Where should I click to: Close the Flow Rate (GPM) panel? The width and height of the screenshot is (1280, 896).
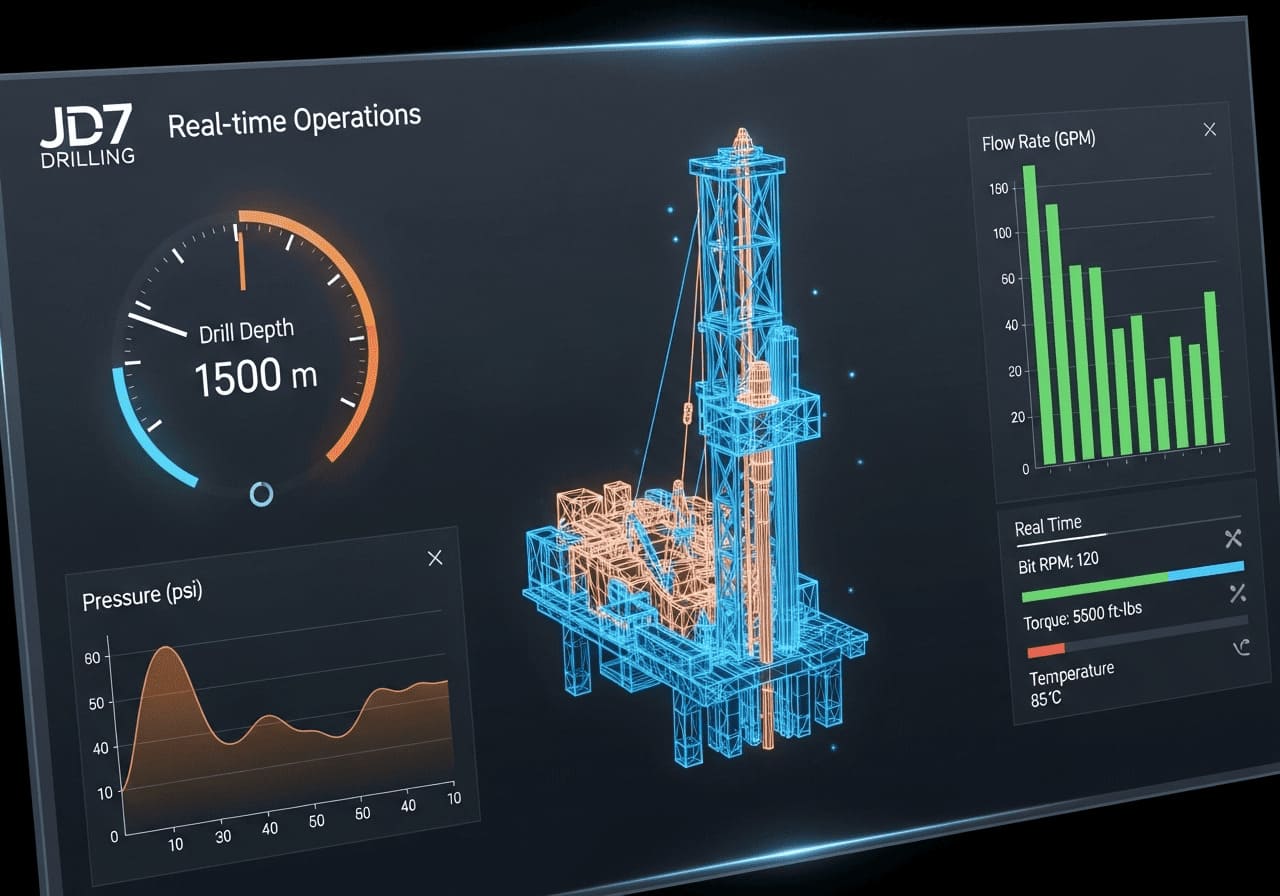coord(1210,130)
